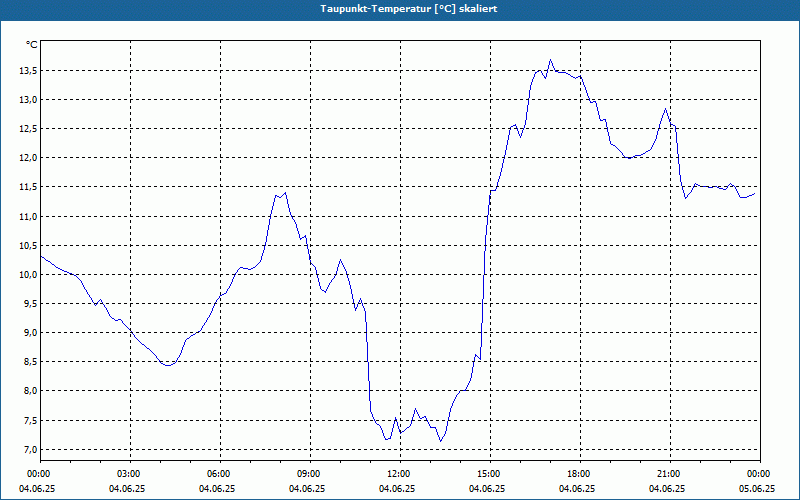This screenshot has width=800, height=500.
Task: Click the 00:00 time label above 05.06.25
Action: point(760,474)
